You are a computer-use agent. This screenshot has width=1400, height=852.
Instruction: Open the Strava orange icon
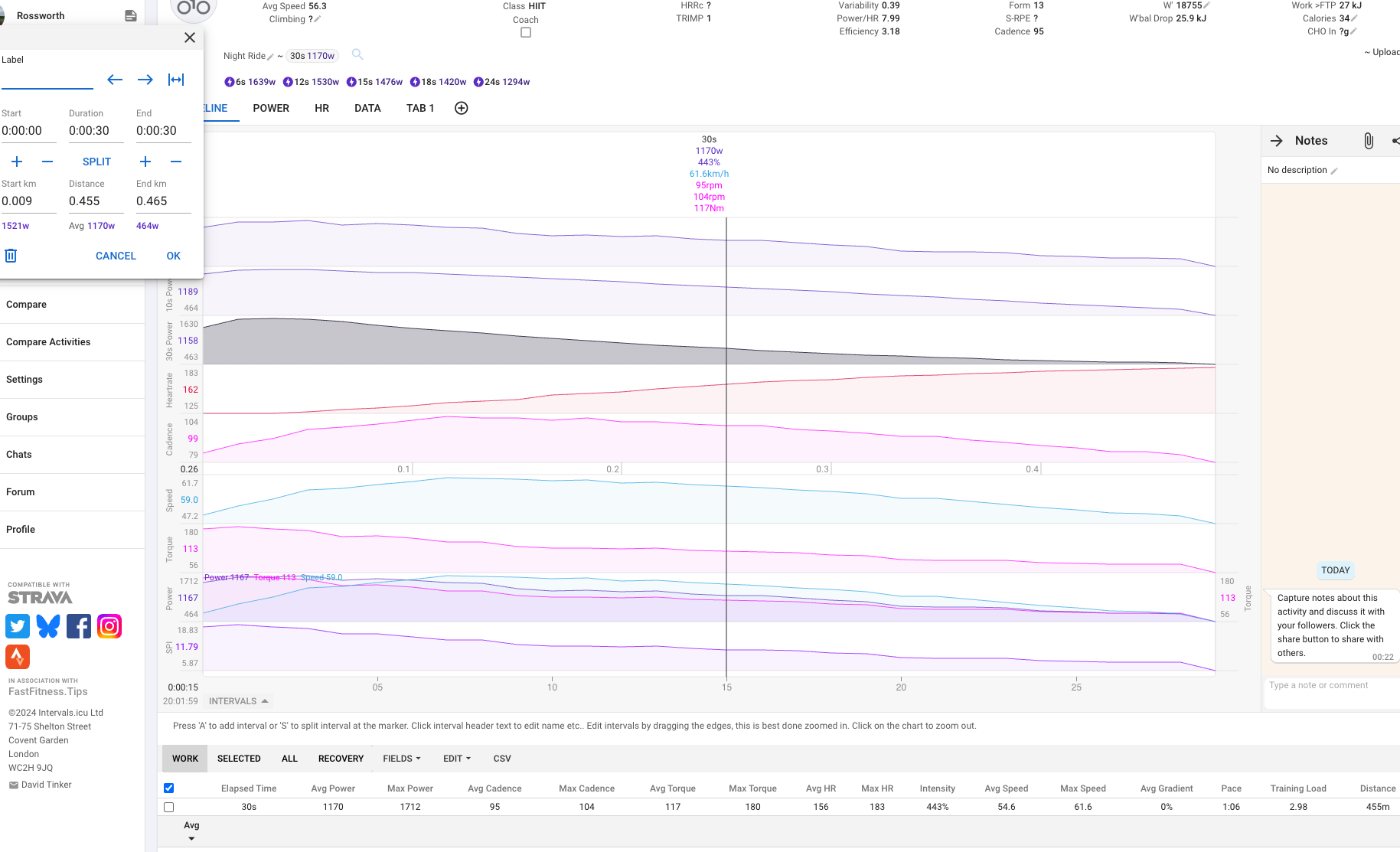[x=18, y=657]
